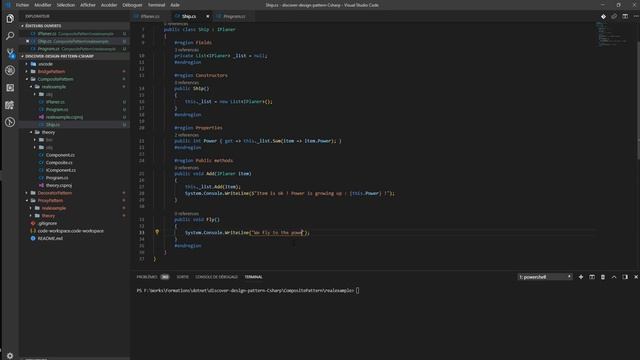Open the Search view in activity bar

click(10, 36)
